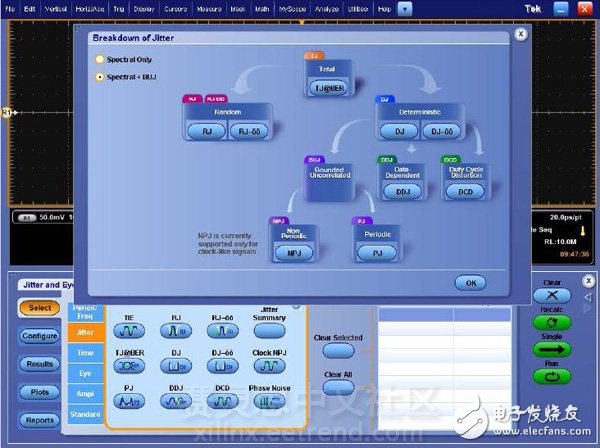Click the NPJ block in diagram
This screenshot has height=448, width=600.
coord(294,253)
